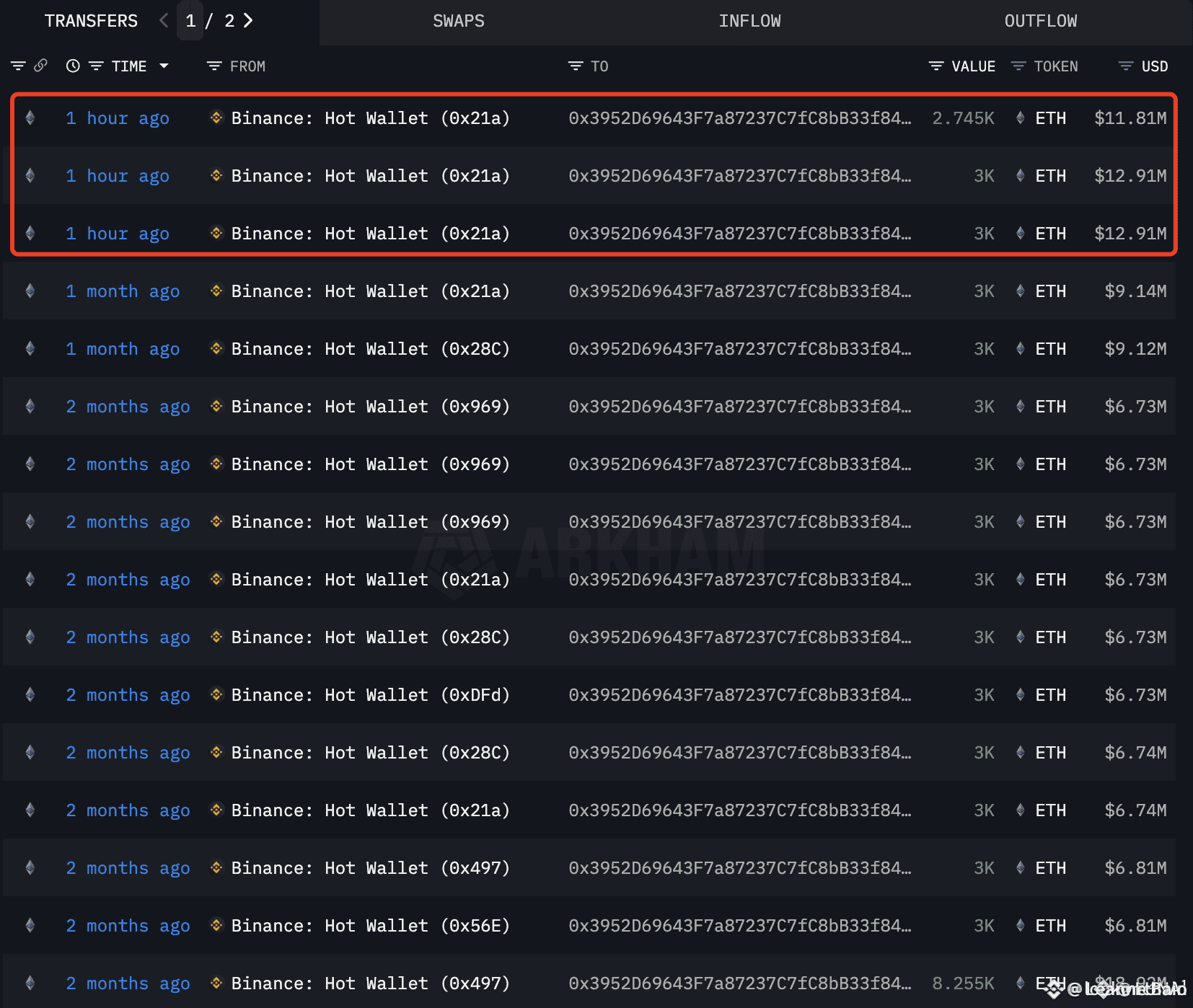This screenshot has height=1008, width=1193.
Task: Click the Ethereum chain icon in the 8.255K row
Action: pyautogui.click(x=30, y=983)
